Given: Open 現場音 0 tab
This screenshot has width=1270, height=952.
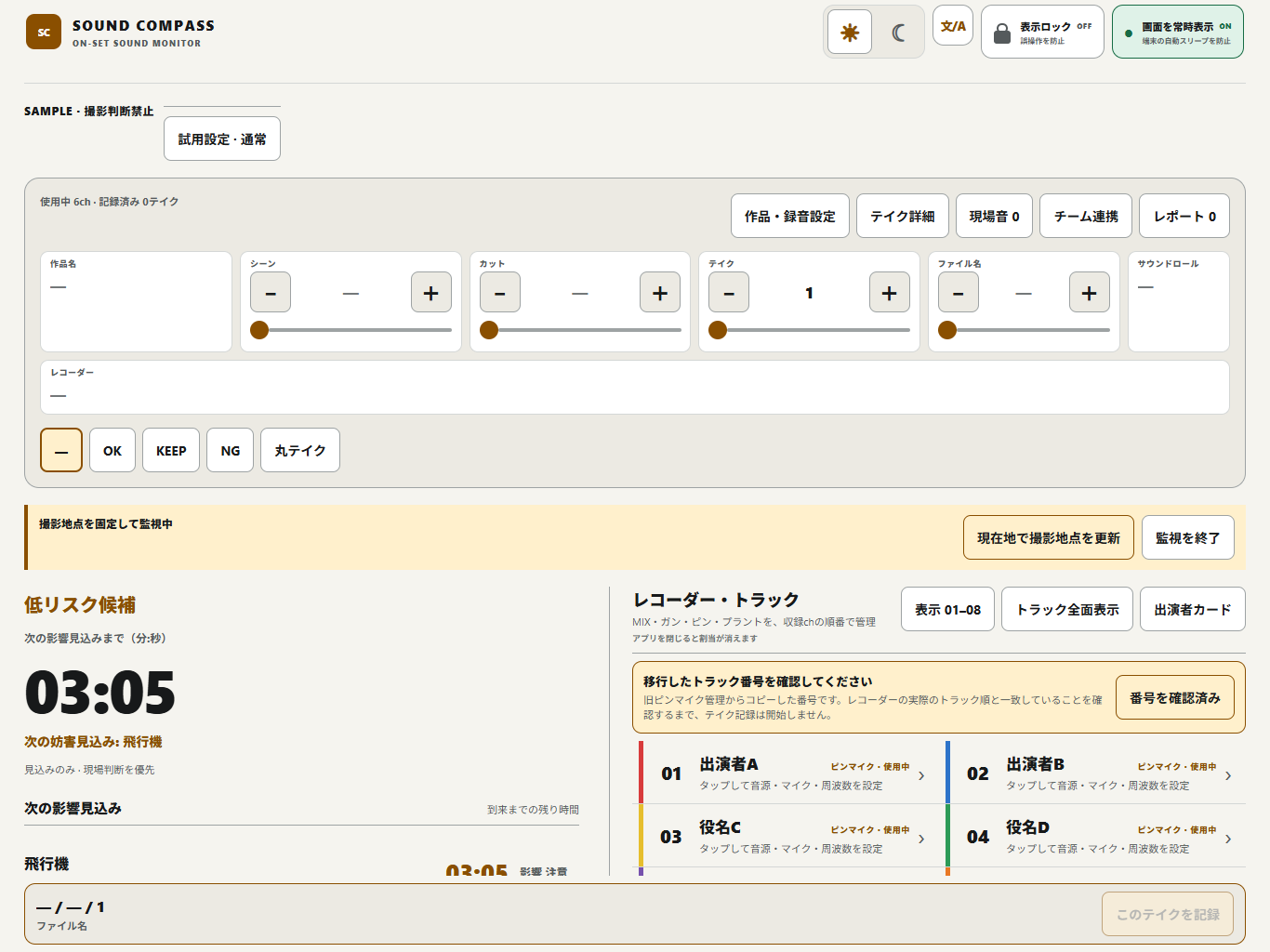Looking at the screenshot, I should point(994,216).
